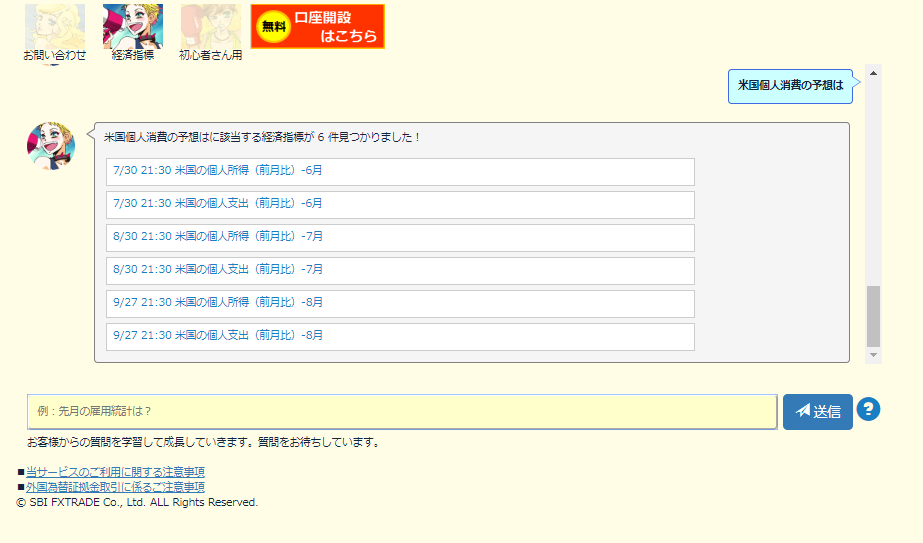923x543 pixels.
Task: Open 7/30 米国の個人所得 6月 result
Action: (x=400, y=171)
